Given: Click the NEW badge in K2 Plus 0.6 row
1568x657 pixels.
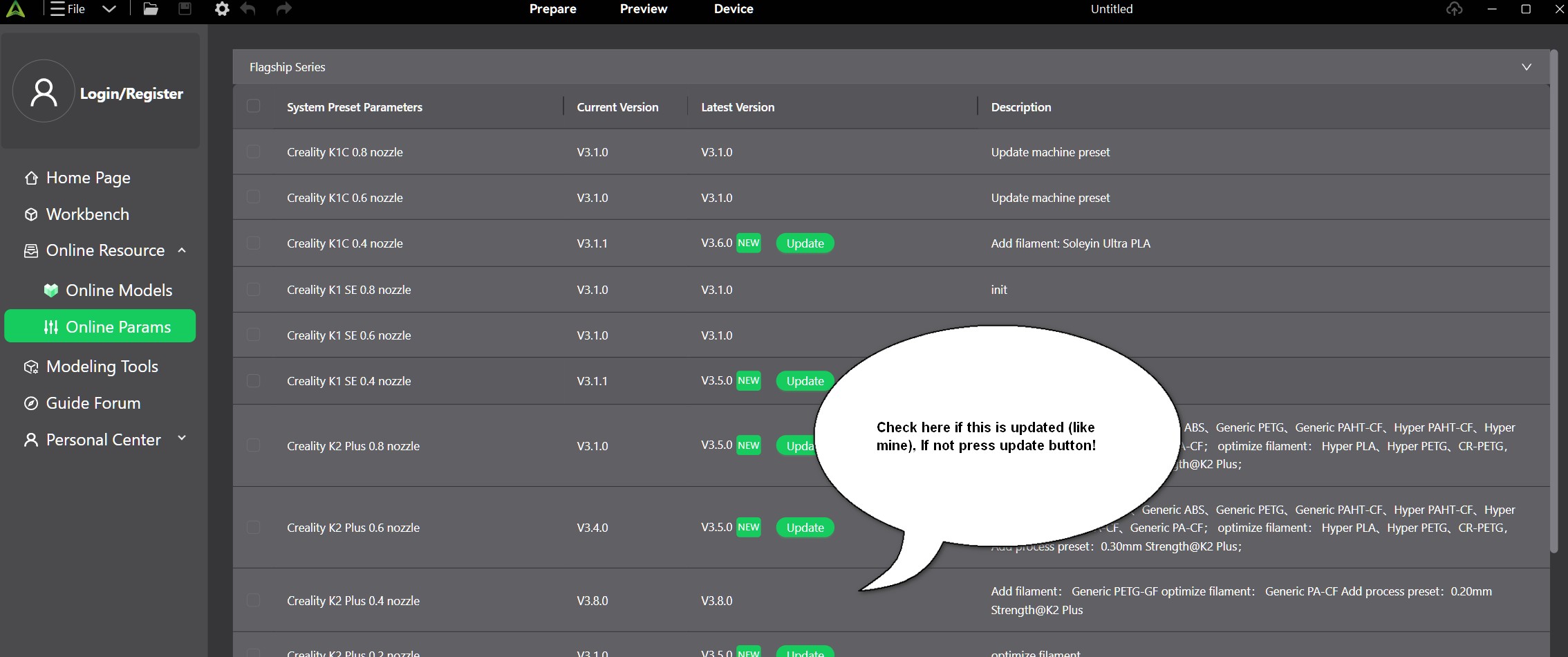Looking at the screenshot, I should pos(748,527).
